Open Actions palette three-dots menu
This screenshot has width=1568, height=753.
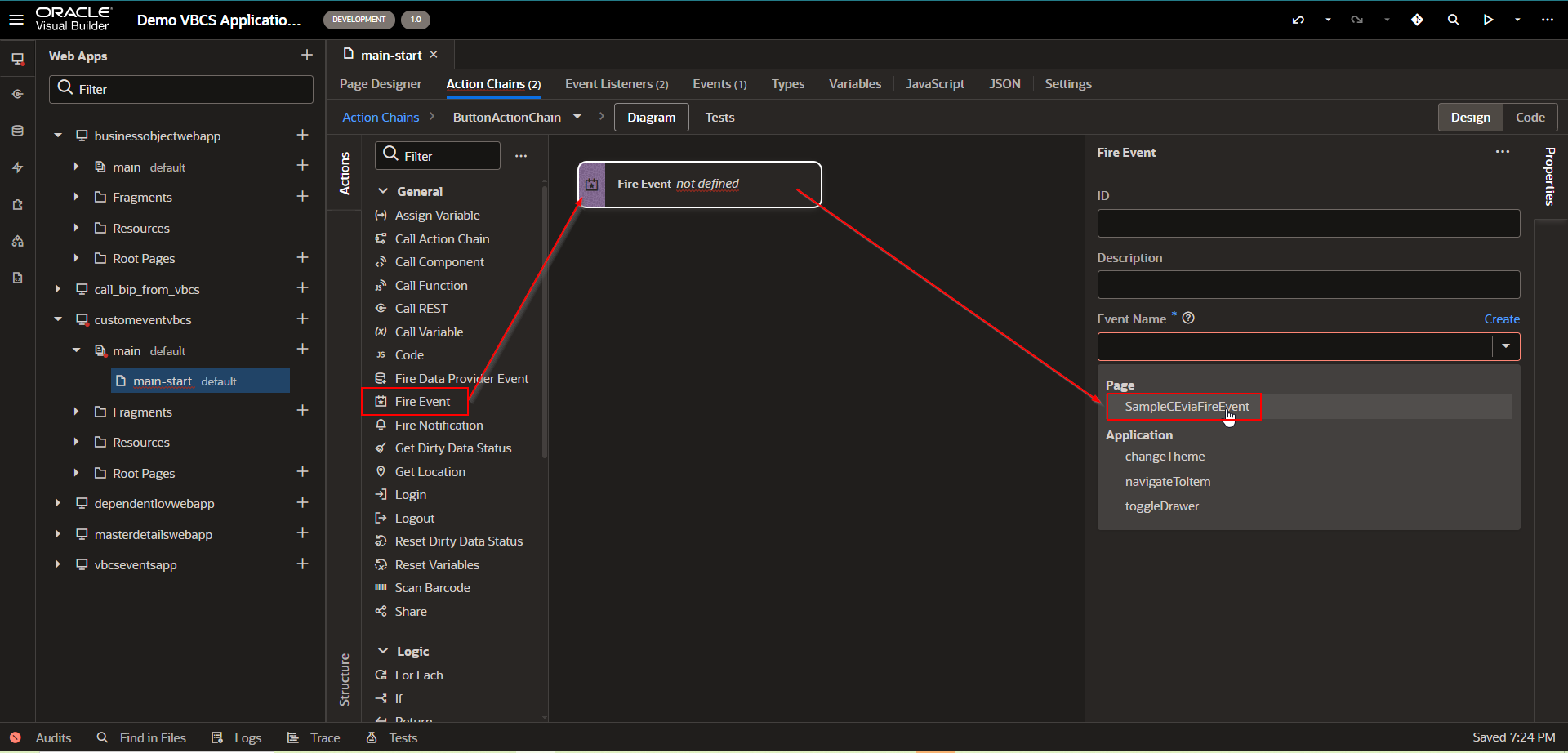[521, 156]
